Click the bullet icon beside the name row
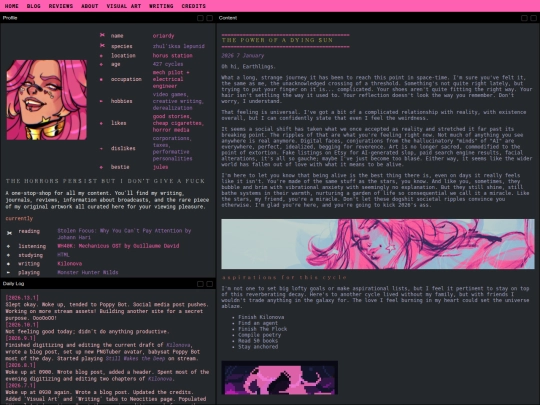The height and width of the screenshot is (405, 540). pyautogui.click(x=102, y=35)
